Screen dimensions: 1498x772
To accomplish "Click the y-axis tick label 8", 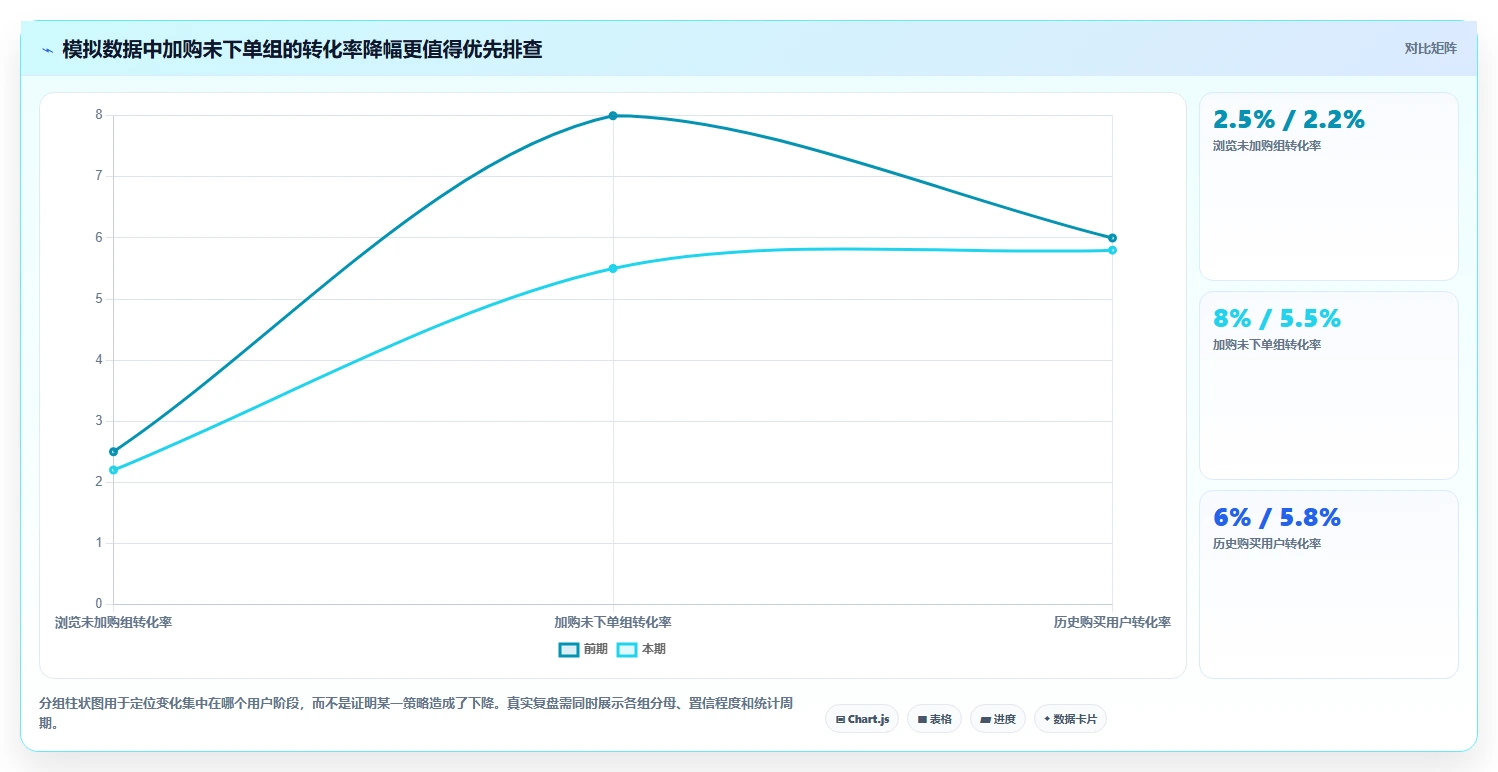I will (99, 115).
